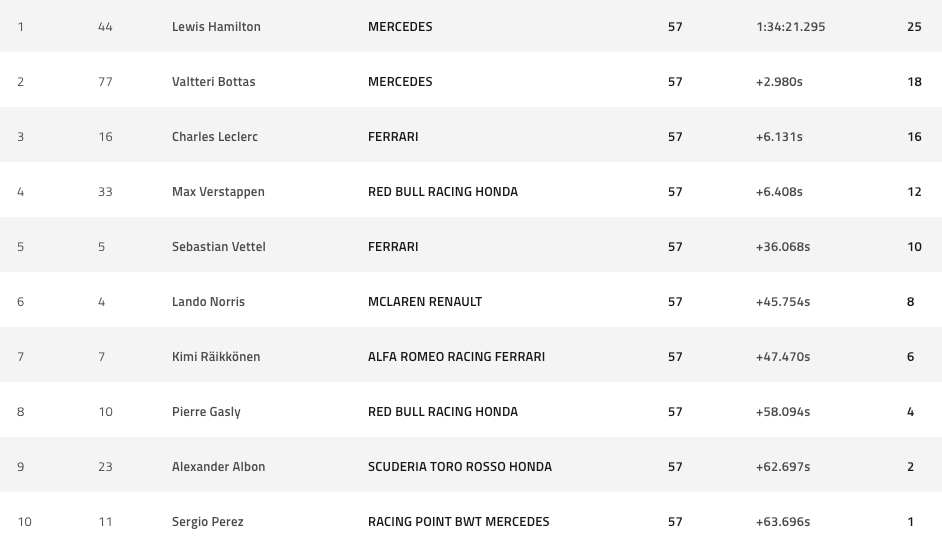Viewport: 942px width, 547px height.
Task: Open Lewis Hamilton driver link
Action: 216,26
